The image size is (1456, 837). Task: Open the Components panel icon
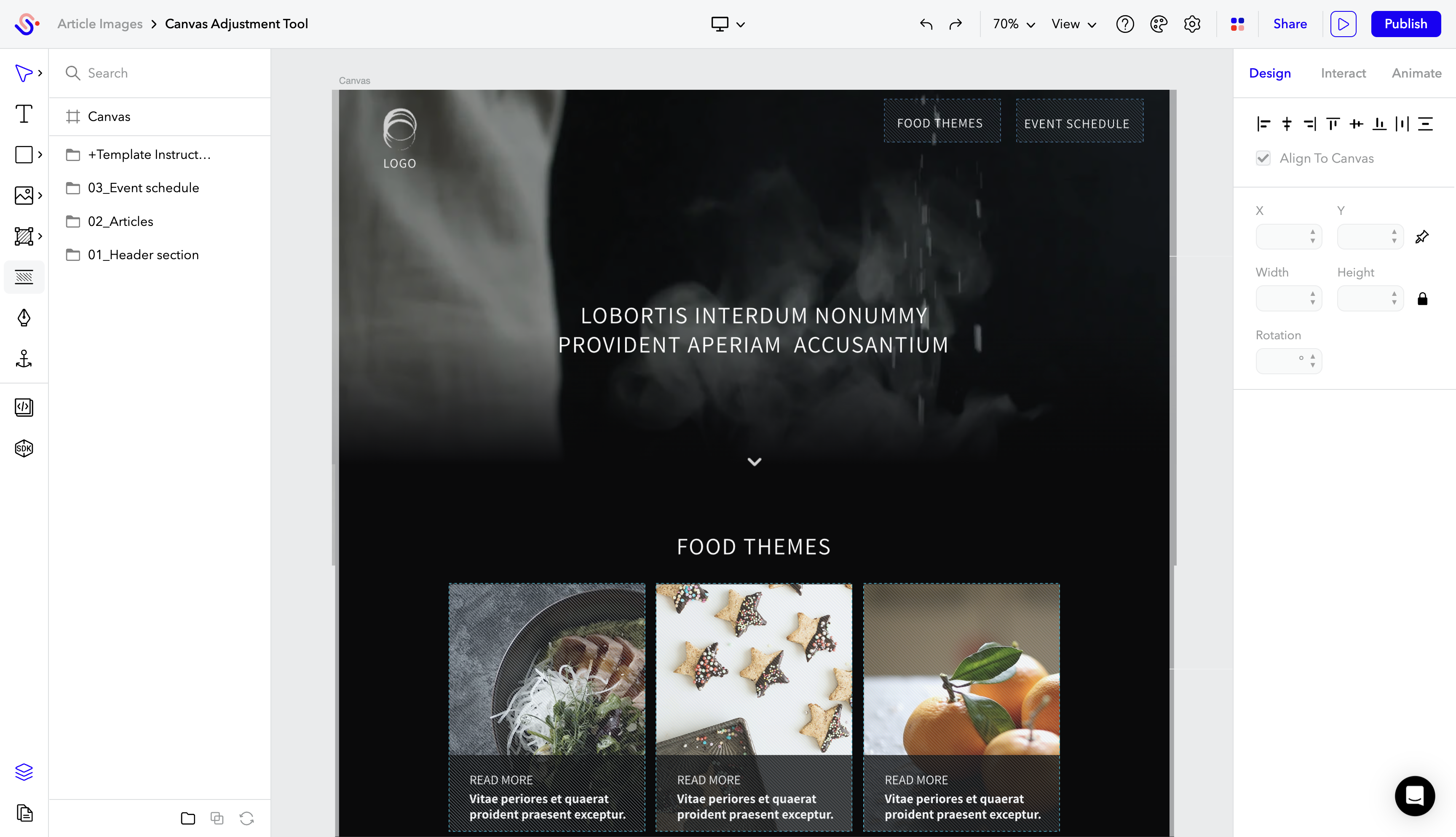24,236
